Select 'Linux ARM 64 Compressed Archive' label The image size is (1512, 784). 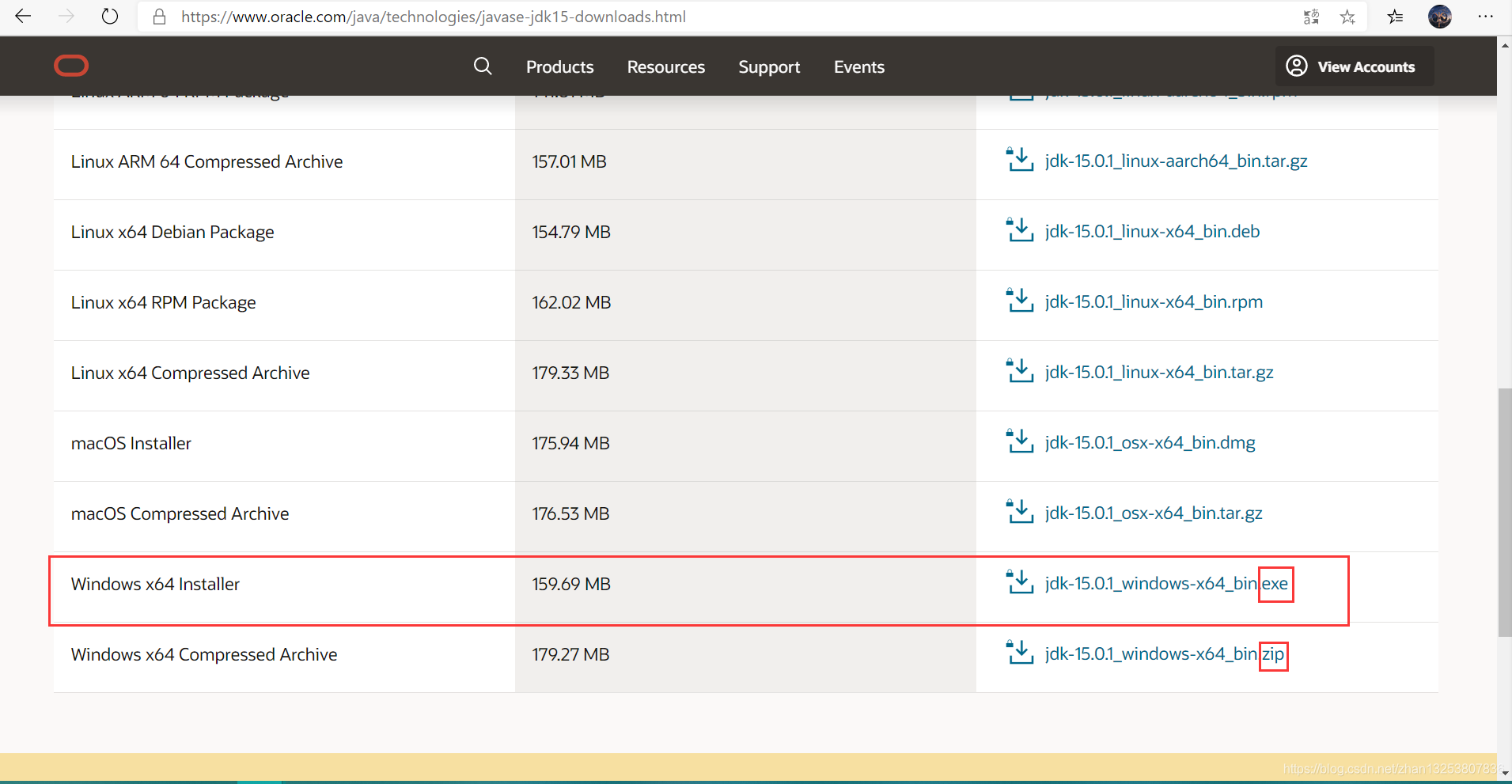tap(207, 161)
